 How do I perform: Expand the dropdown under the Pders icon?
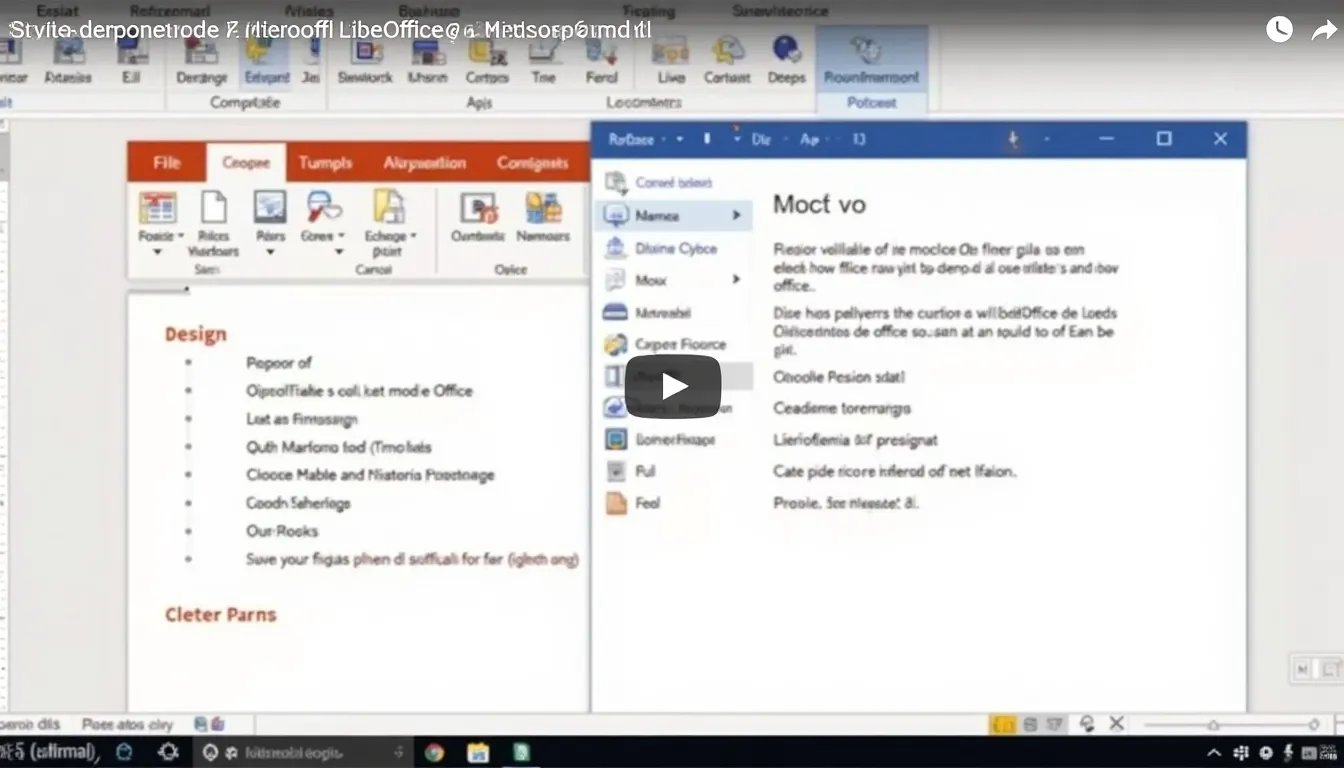268,250
